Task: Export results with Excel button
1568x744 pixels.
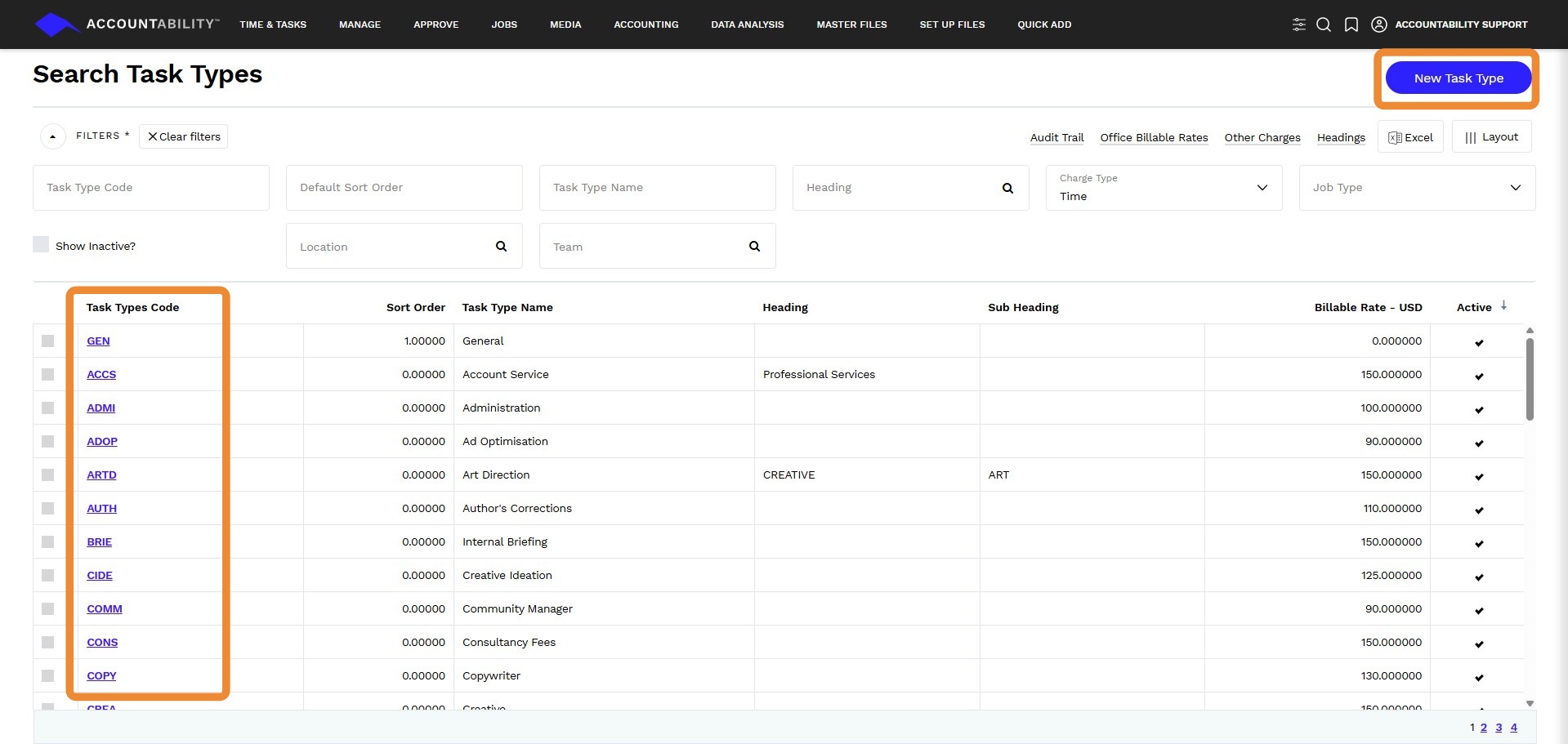Action: point(1410,136)
